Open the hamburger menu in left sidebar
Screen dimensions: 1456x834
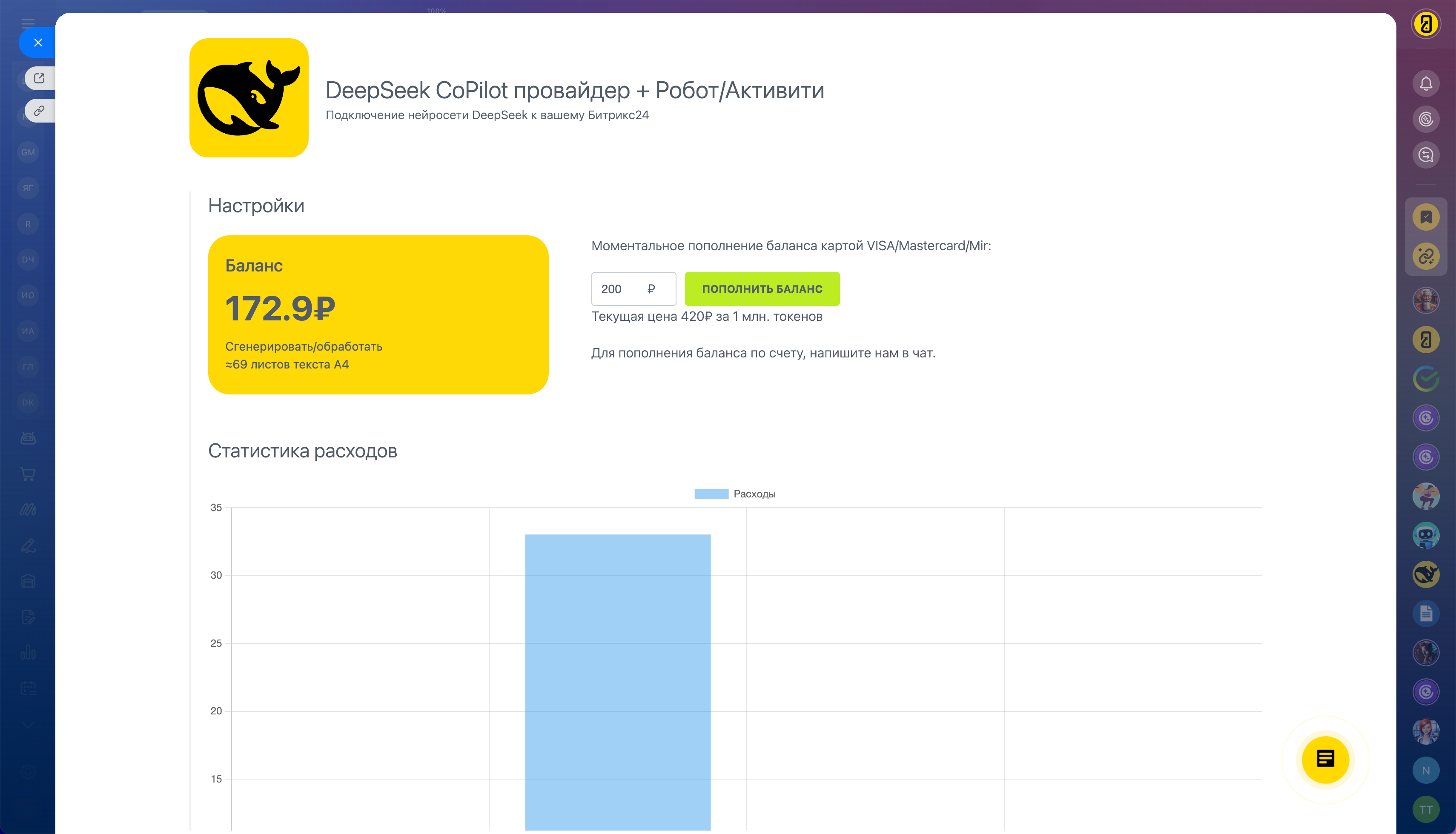click(x=28, y=23)
